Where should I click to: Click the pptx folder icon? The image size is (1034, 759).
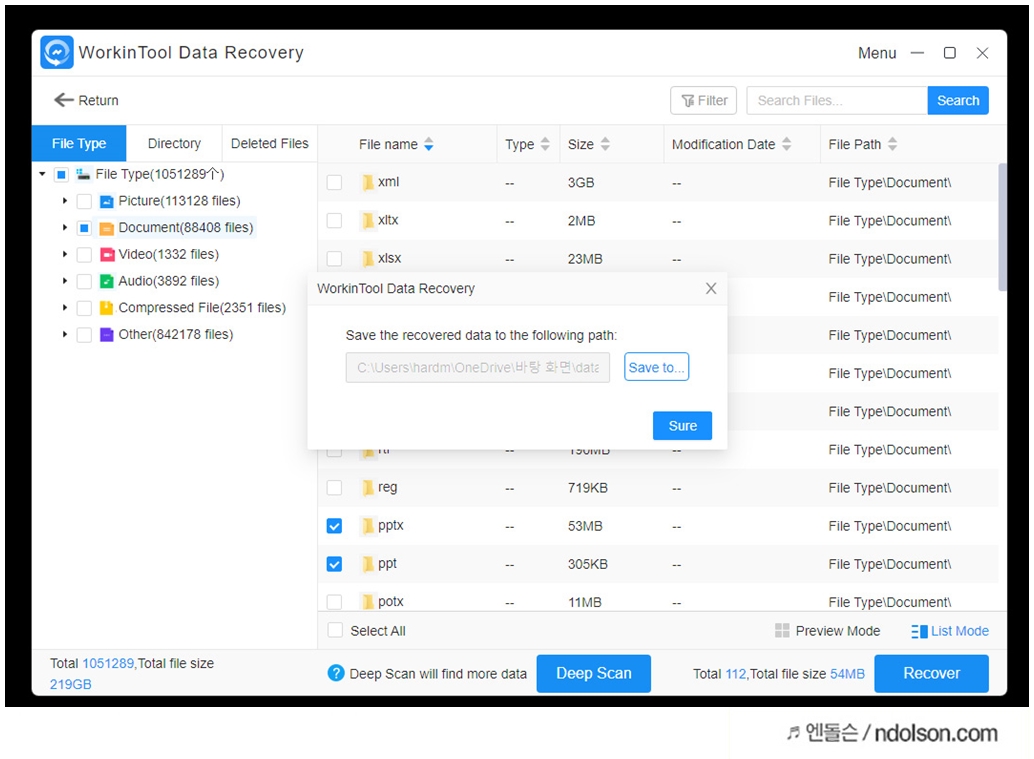pos(368,526)
